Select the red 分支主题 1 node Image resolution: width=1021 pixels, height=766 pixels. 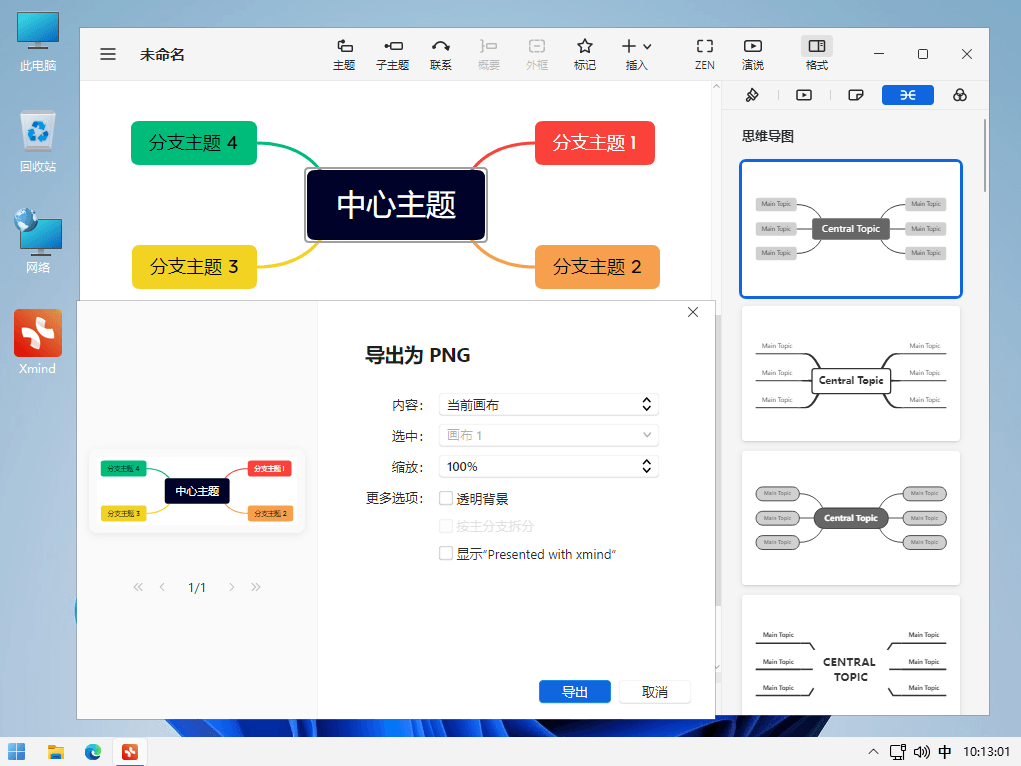pyautogui.click(x=594, y=143)
